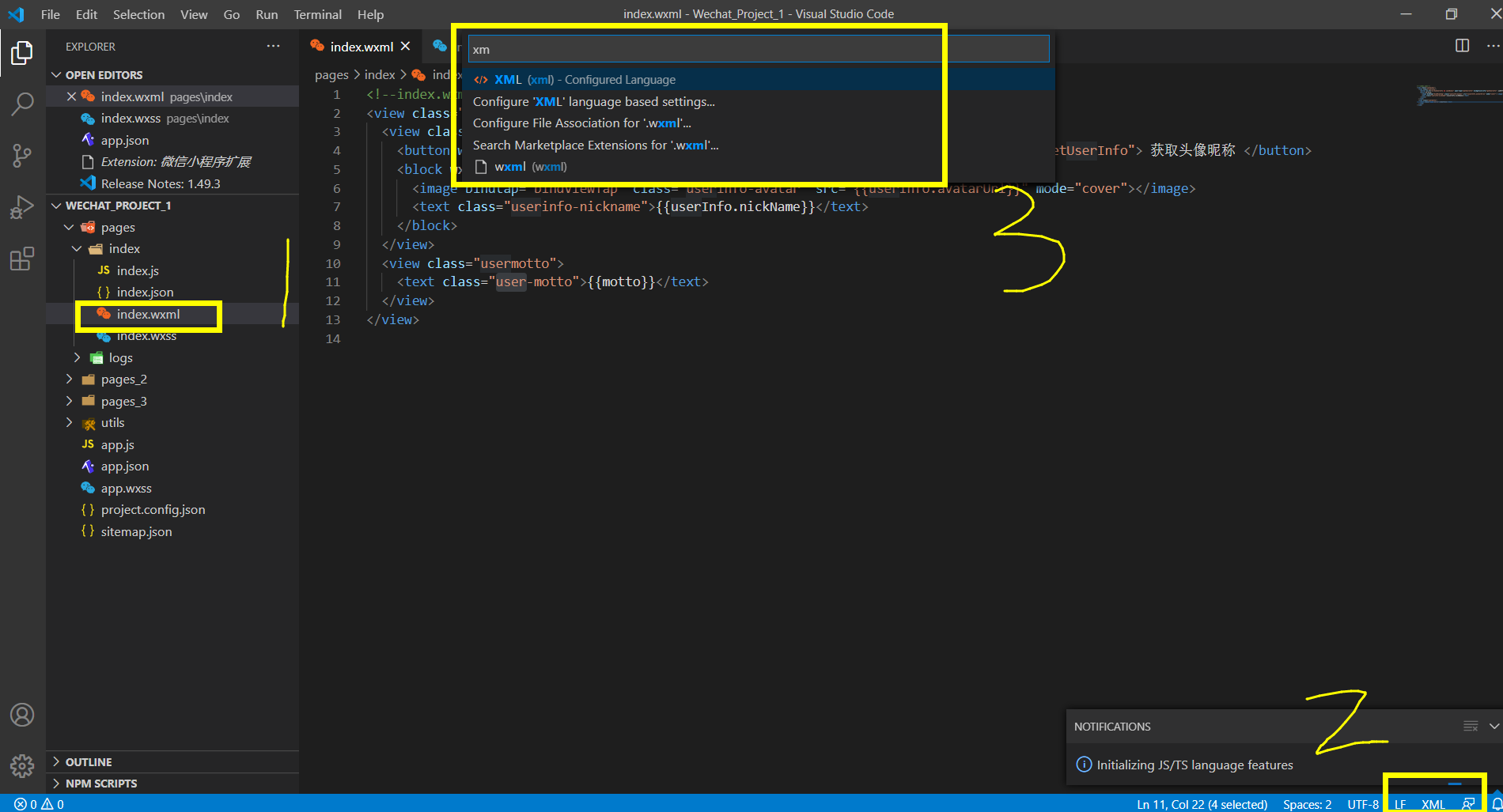Collapse the WECHAT_PROJECT_1 section
Screen dimensions: 1503x812
click(56, 205)
